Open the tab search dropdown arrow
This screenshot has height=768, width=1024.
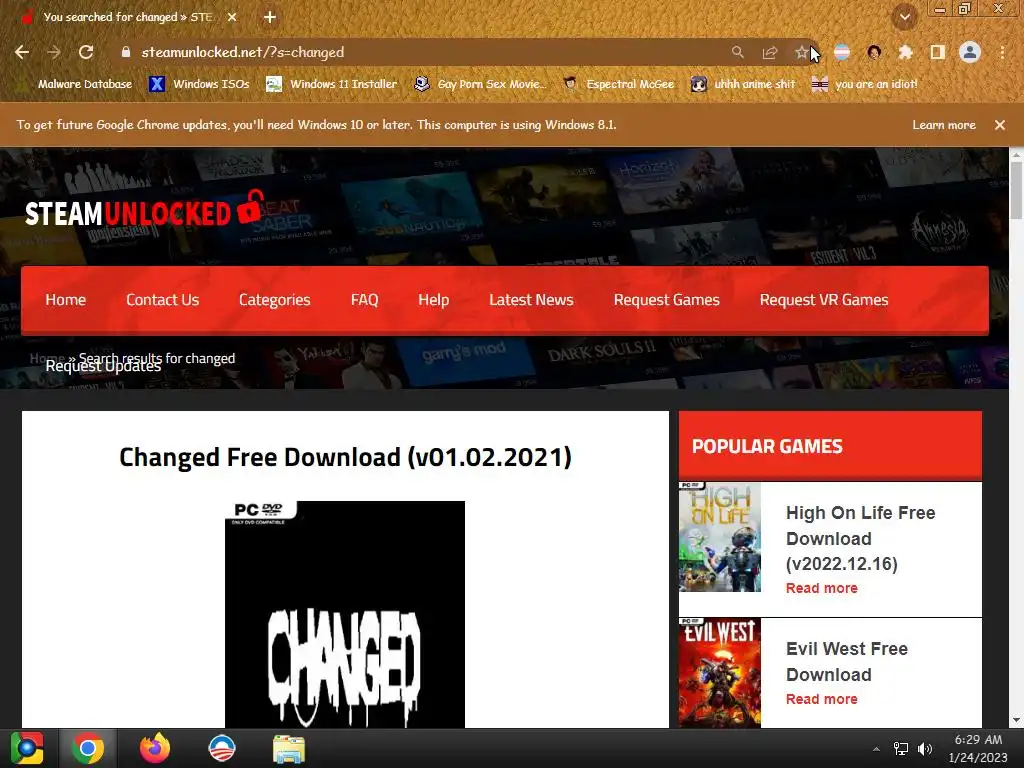point(904,17)
